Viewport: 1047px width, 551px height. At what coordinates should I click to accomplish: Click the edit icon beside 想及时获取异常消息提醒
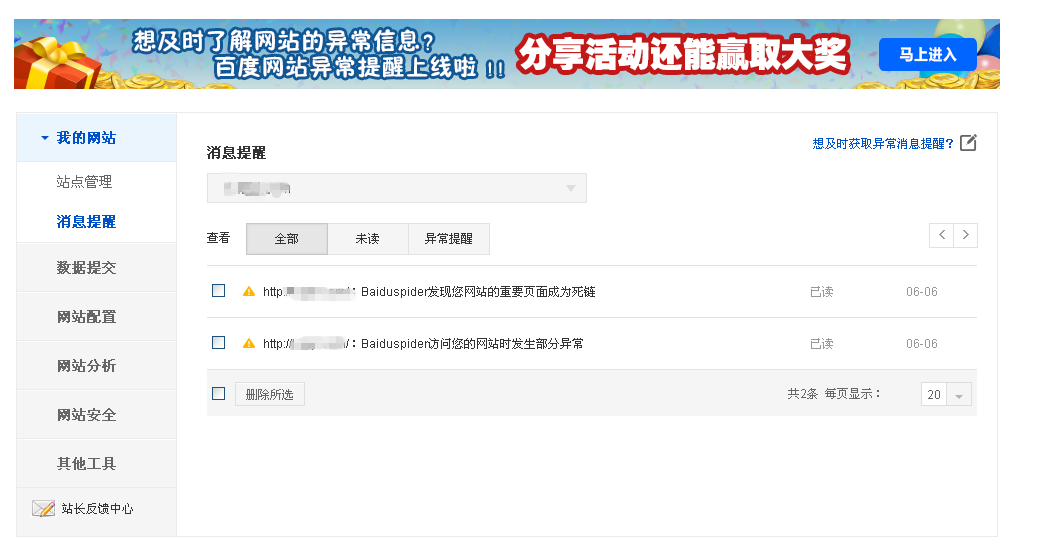click(x=967, y=143)
